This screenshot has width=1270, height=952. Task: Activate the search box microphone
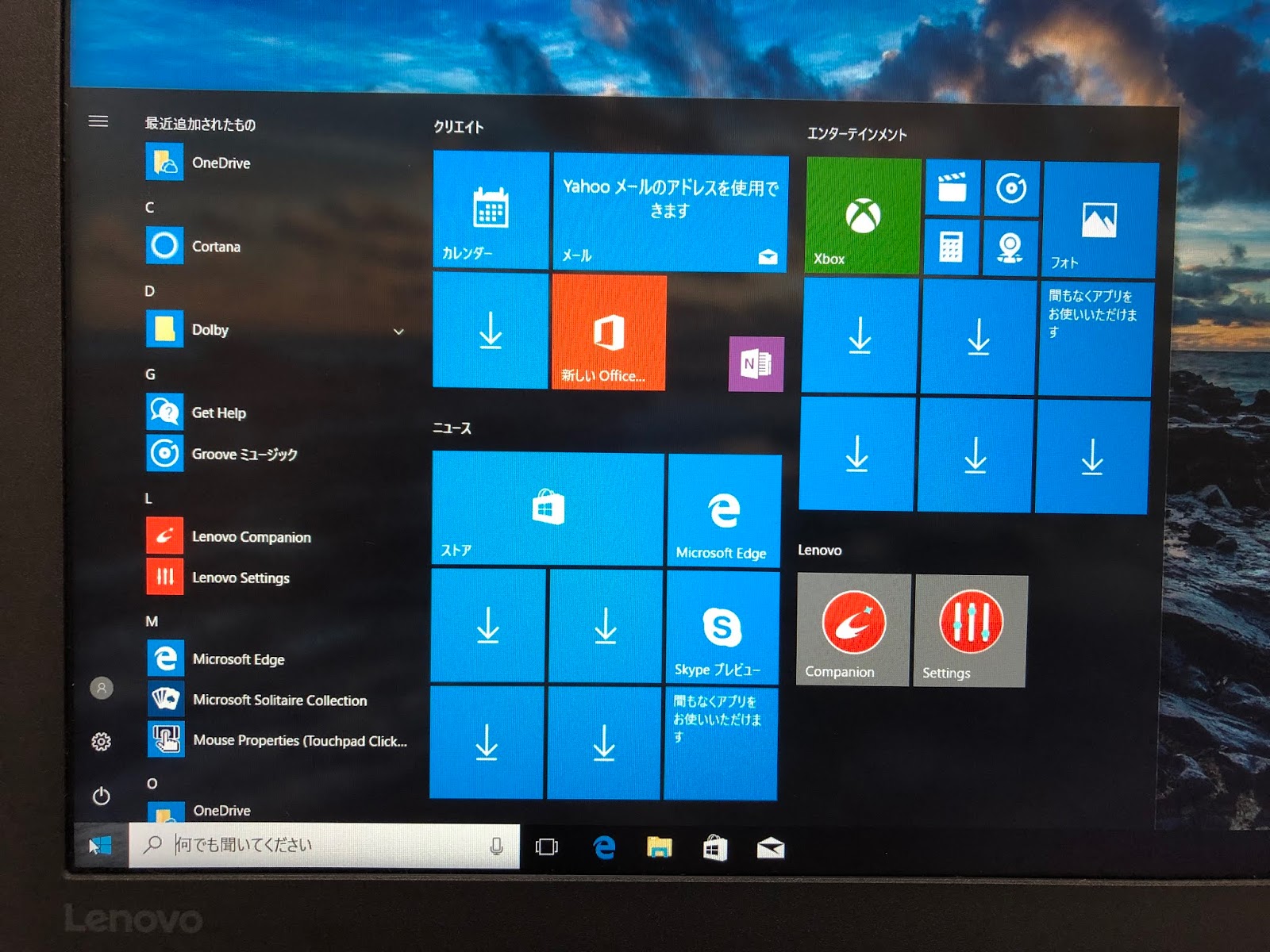click(497, 846)
